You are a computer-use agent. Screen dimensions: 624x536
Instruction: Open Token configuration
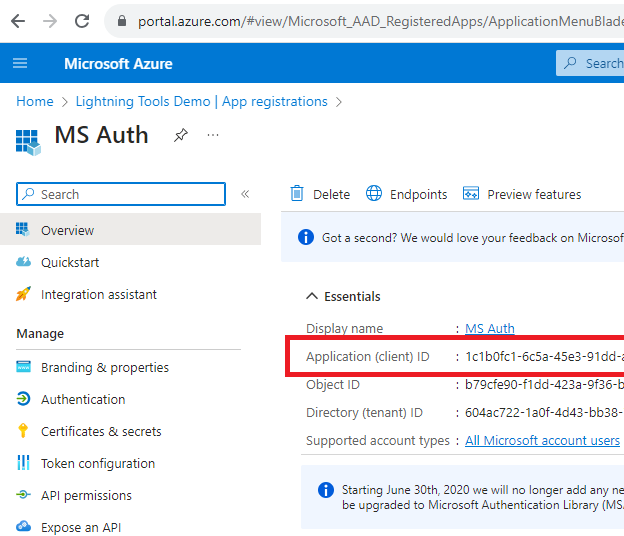click(98, 464)
